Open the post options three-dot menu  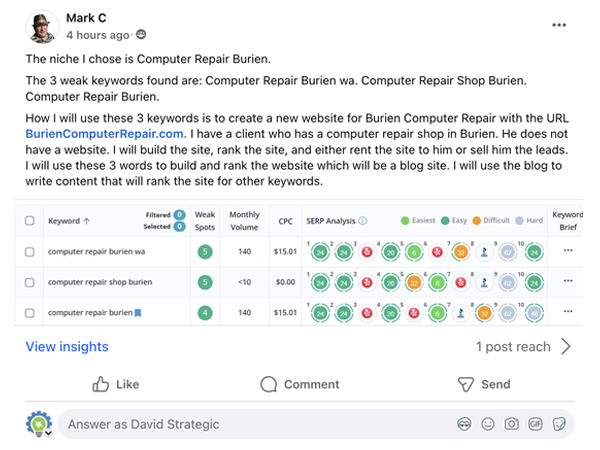tap(559, 25)
